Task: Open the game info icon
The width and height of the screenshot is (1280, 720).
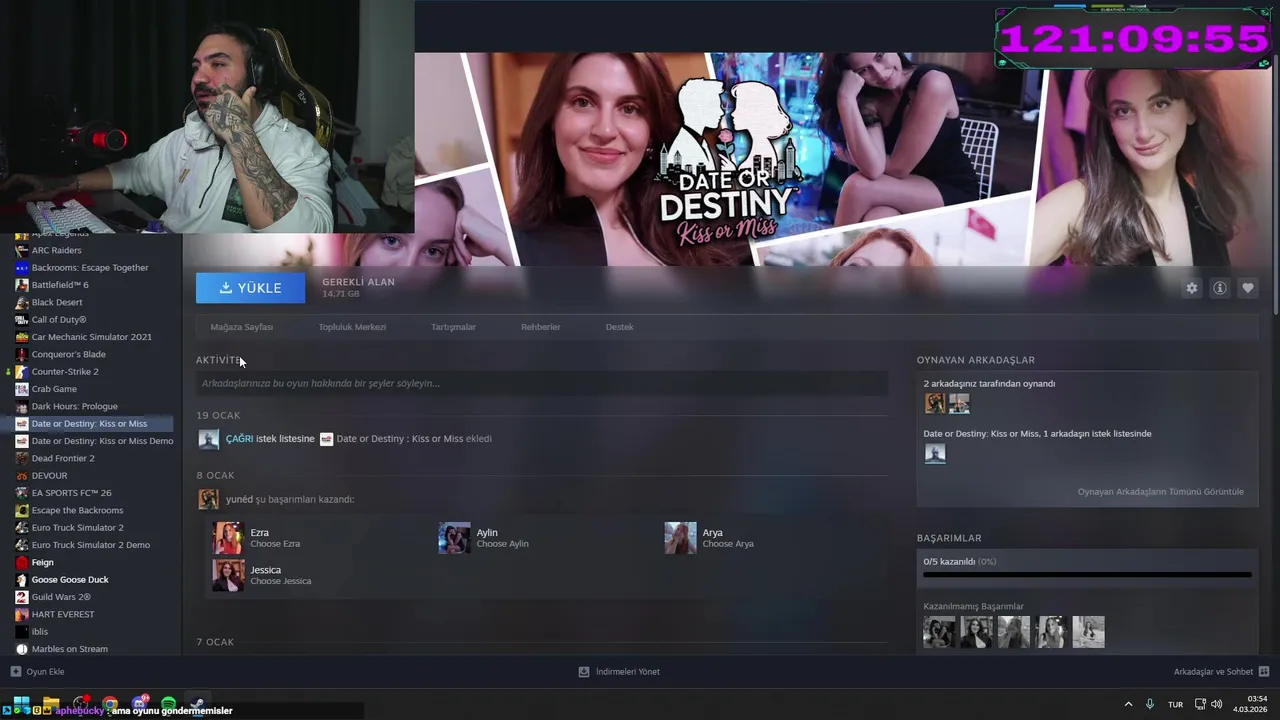Action: pyautogui.click(x=1220, y=288)
